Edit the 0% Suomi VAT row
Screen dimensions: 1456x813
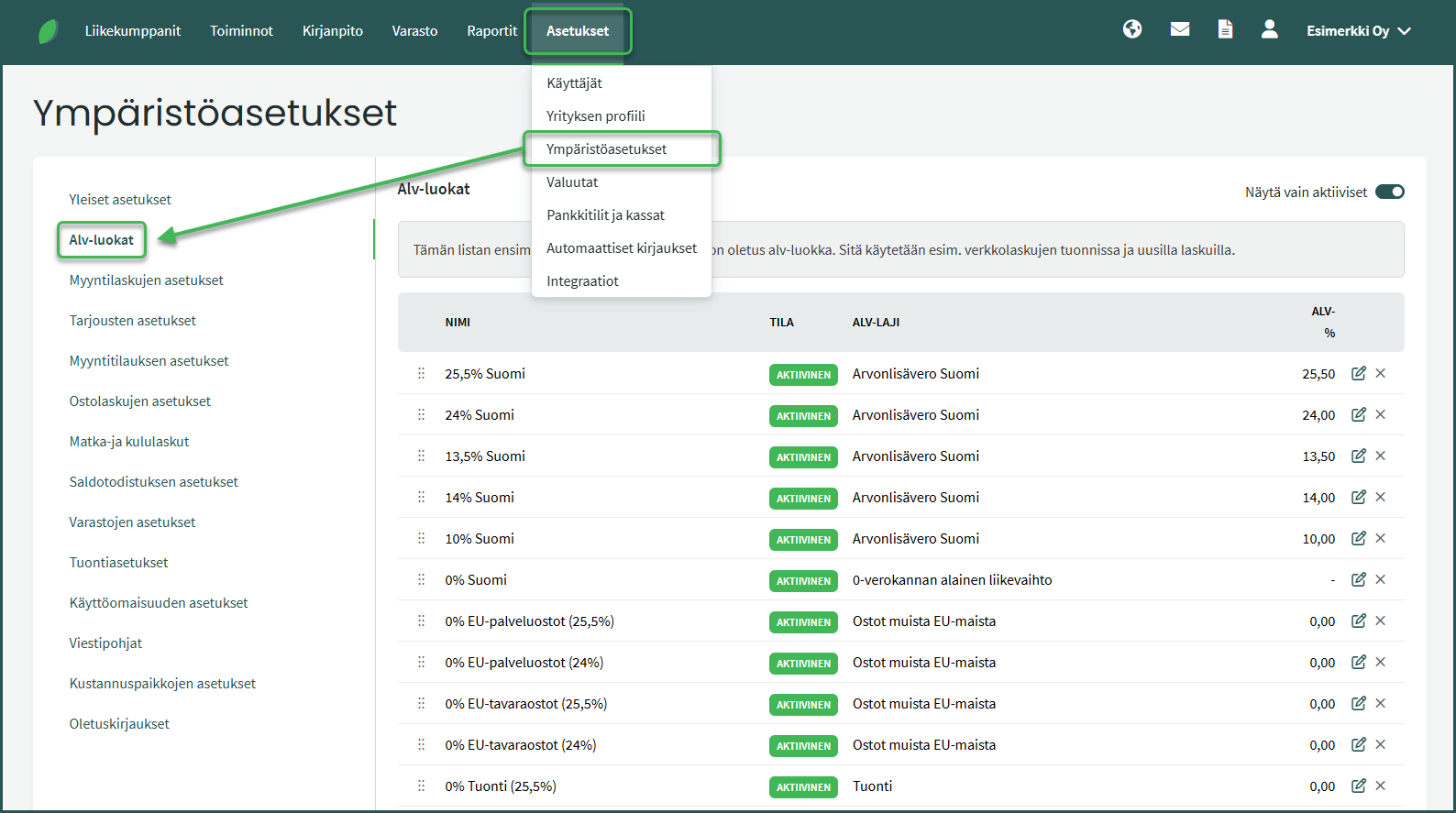pyautogui.click(x=1358, y=579)
